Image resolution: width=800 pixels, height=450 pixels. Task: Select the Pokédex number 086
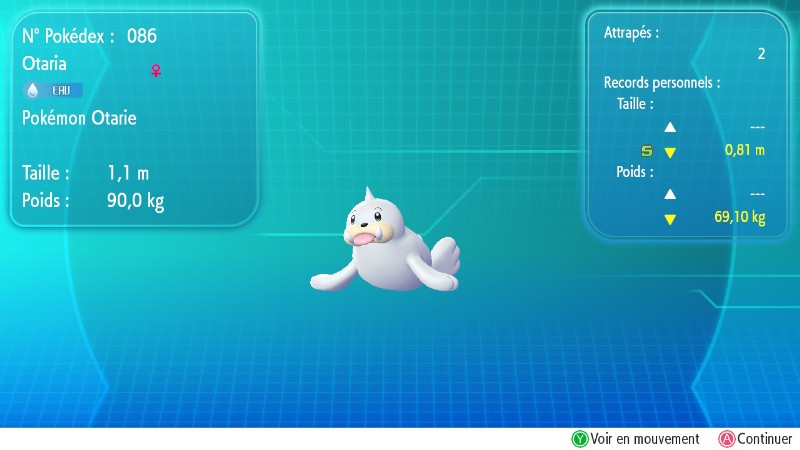click(142, 36)
